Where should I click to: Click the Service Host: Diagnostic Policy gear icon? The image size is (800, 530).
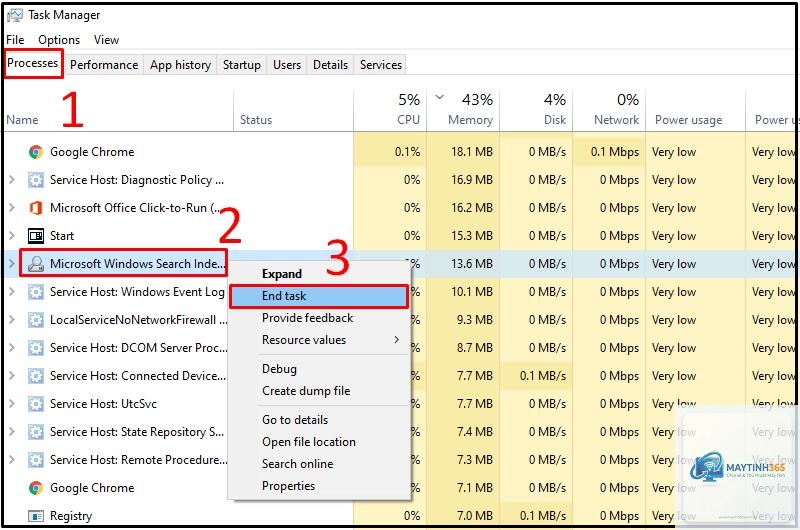click(35, 180)
